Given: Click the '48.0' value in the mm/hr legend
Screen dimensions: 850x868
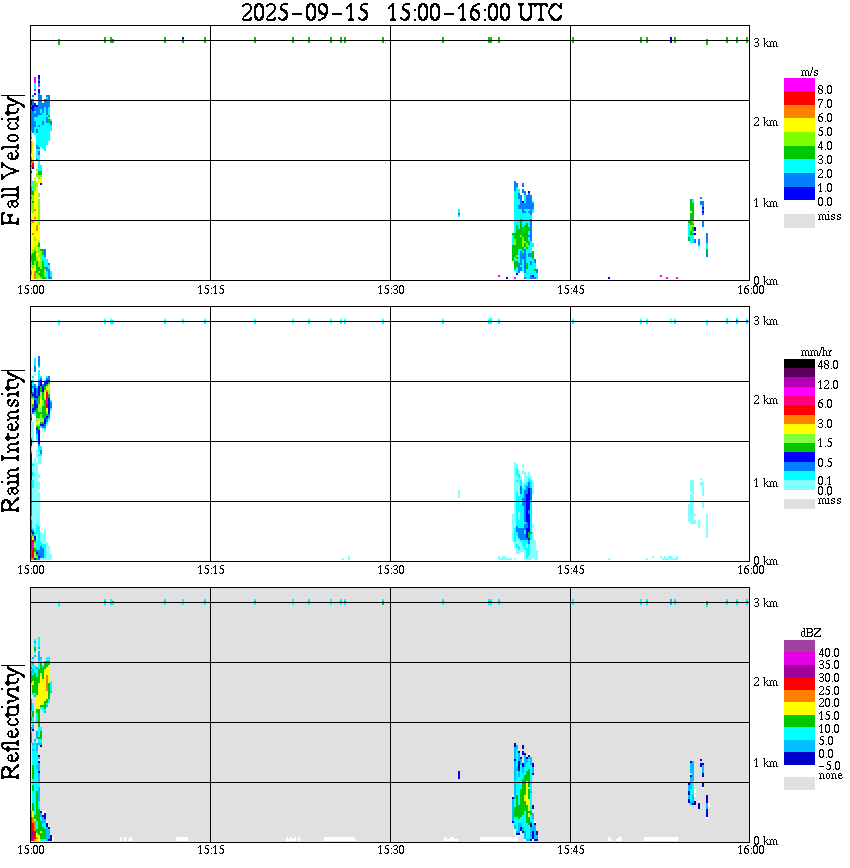Looking at the screenshot, I should coord(828,365).
